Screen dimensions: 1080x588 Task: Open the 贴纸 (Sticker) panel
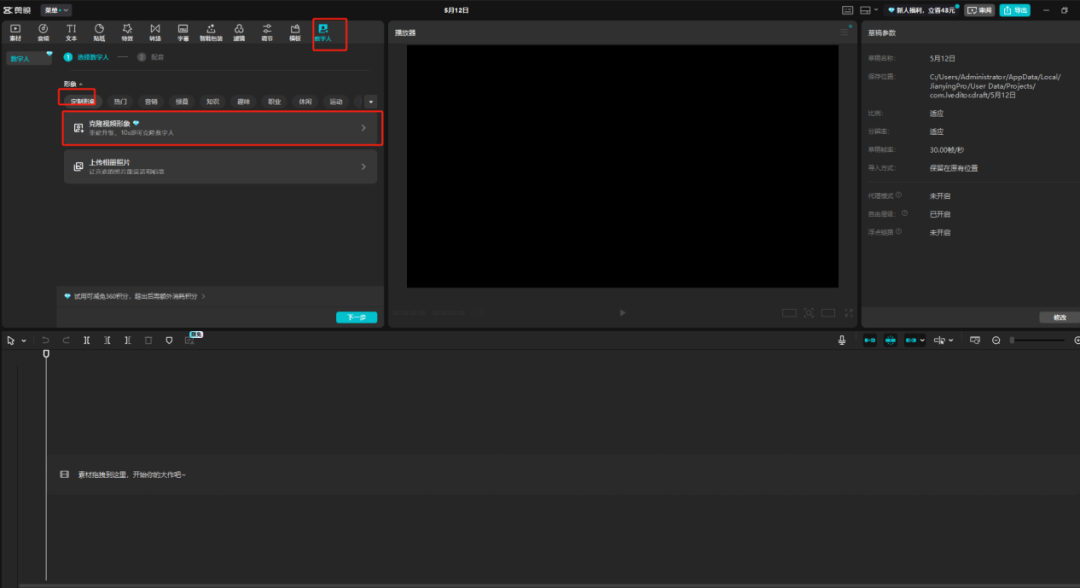[x=99, y=32]
